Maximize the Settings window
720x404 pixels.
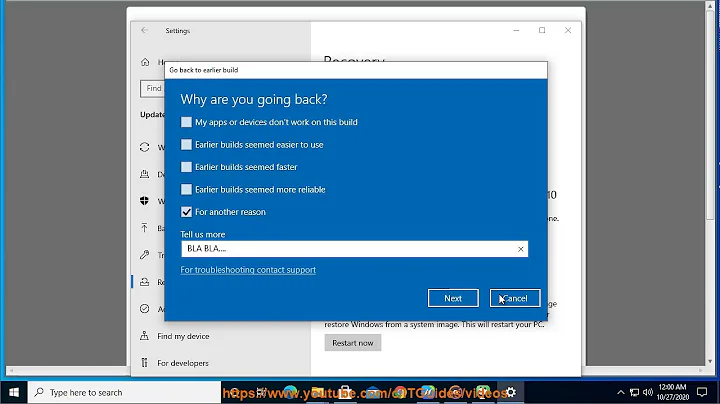[x=542, y=30]
